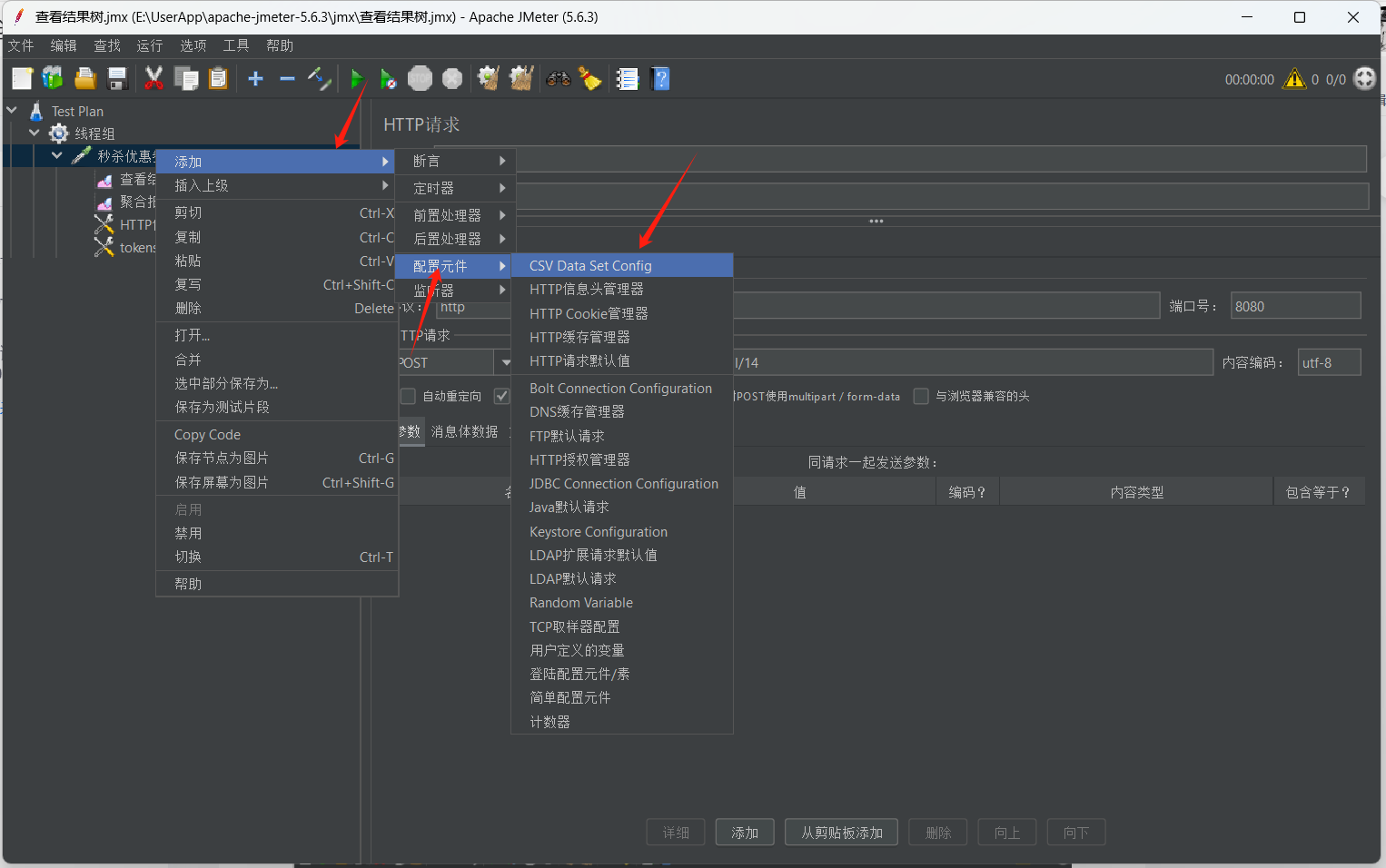Viewport: 1386px width, 868px height.
Task: Choose CSV Data Set Config
Action: pyautogui.click(x=622, y=265)
